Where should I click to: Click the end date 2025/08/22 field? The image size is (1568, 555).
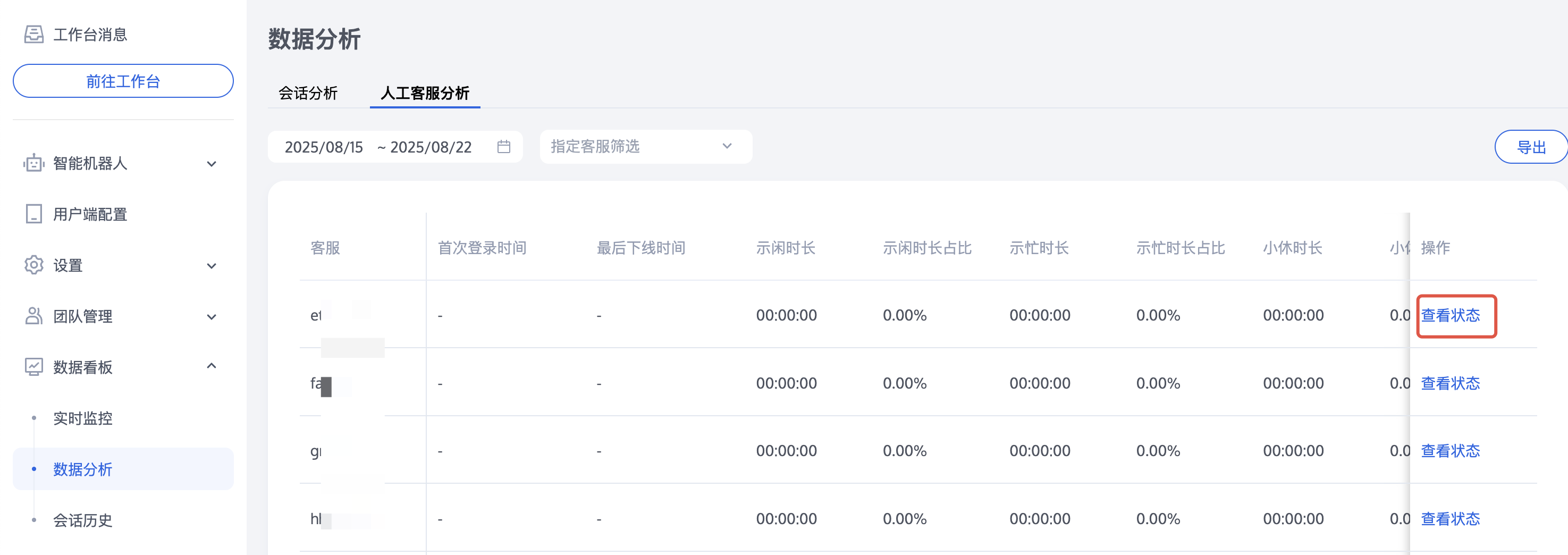pyautogui.click(x=431, y=147)
